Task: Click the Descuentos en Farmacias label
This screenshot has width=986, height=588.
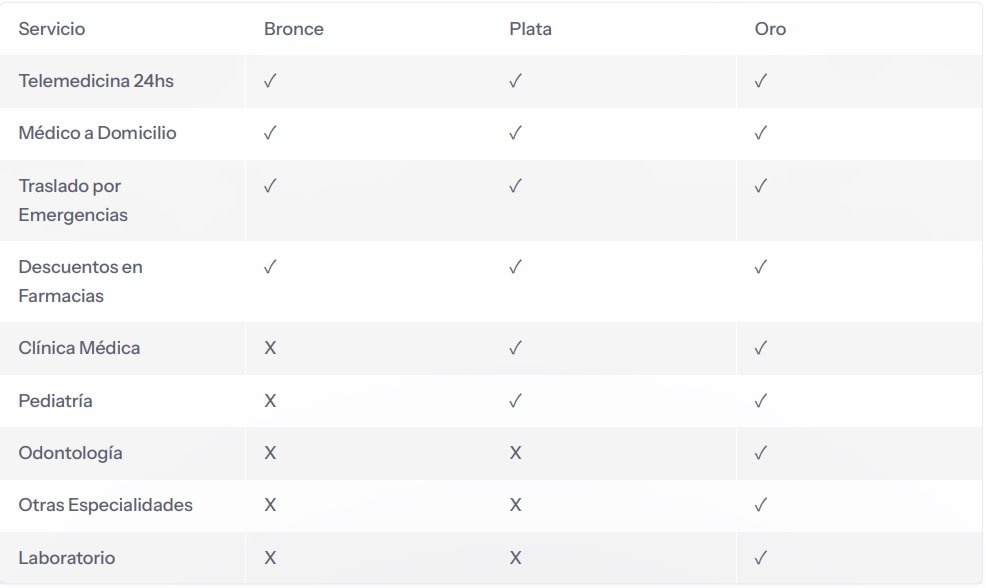Action: 80,281
